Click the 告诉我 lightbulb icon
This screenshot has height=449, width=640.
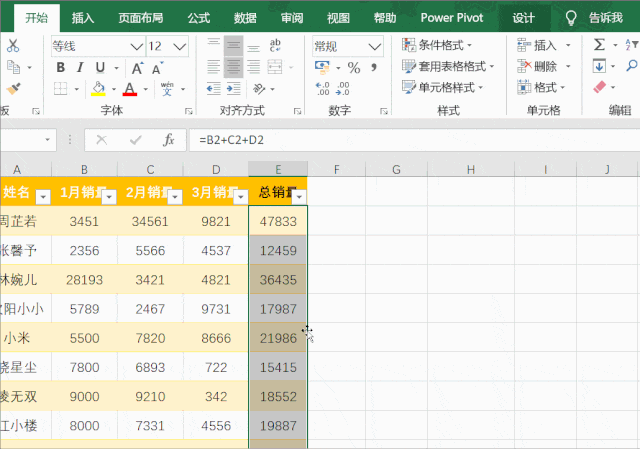pos(571,18)
